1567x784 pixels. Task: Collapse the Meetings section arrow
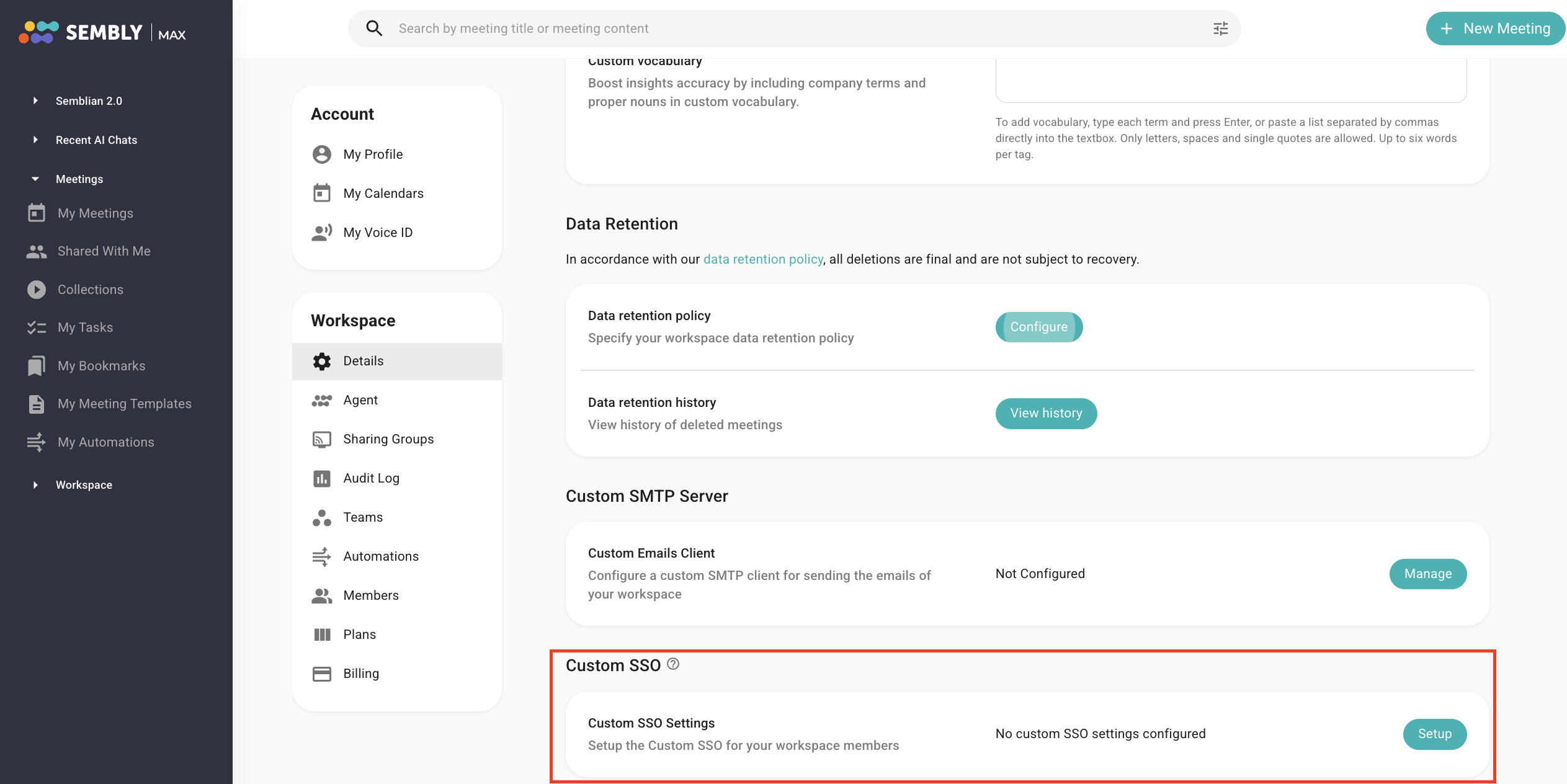[35, 179]
